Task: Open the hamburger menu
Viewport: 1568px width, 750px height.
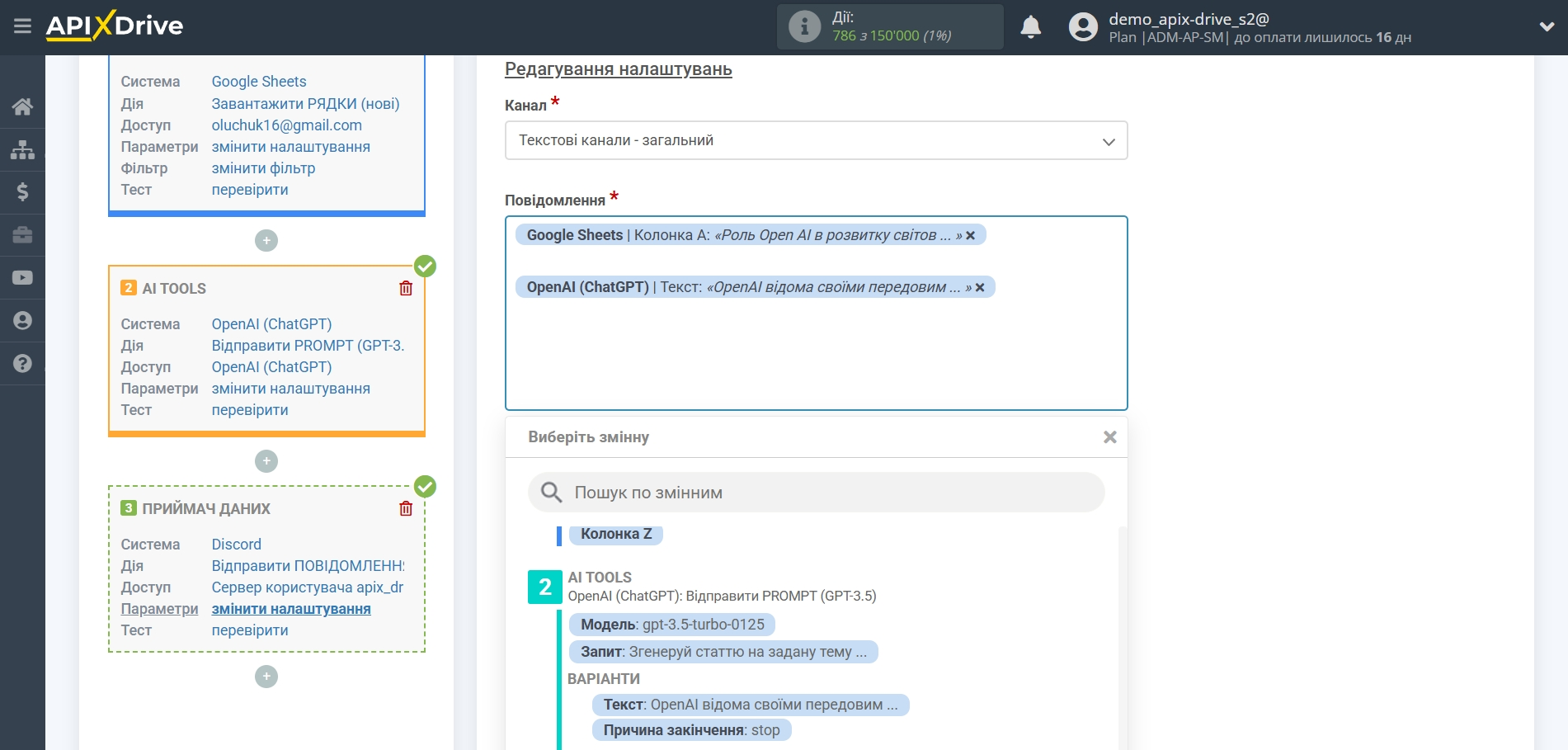Action: pyautogui.click(x=22, y=26)
